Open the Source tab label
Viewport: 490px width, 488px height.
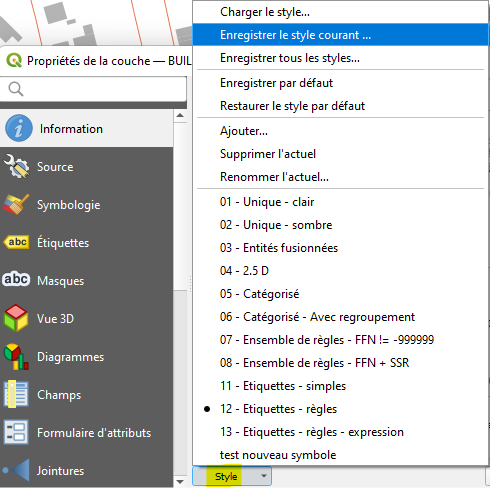55,167
